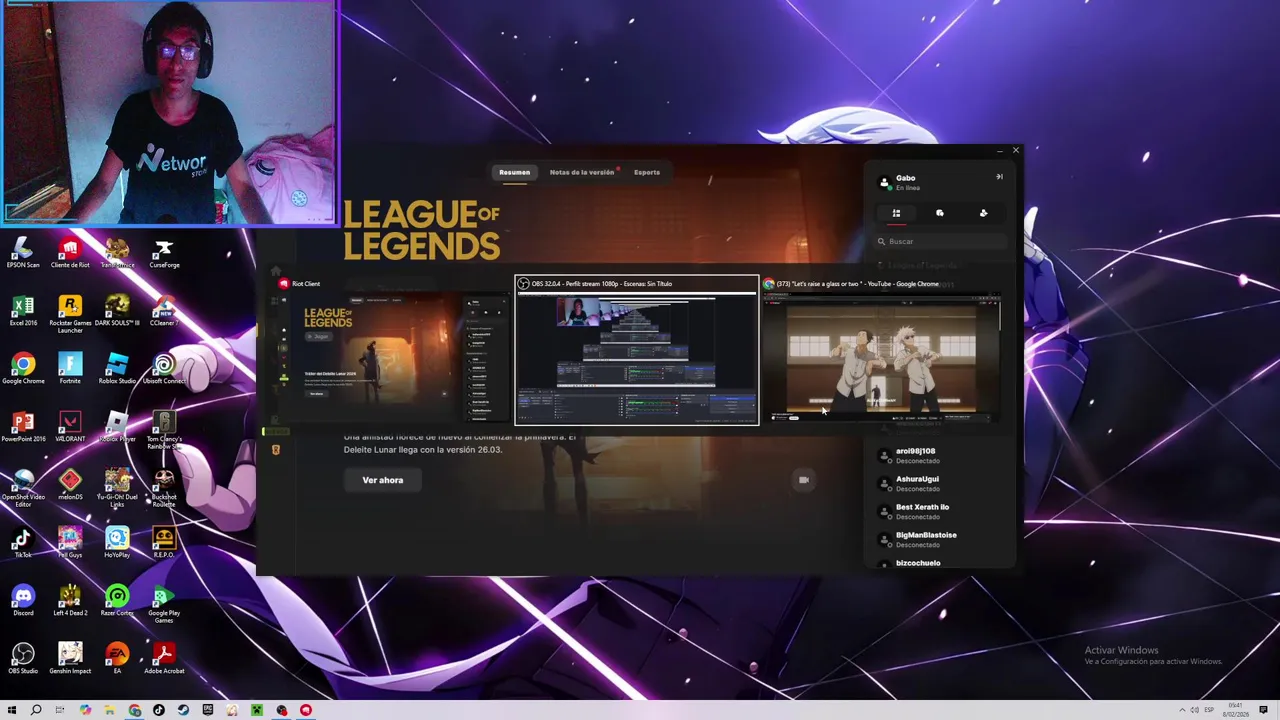Open Steam from the taskbar

(183, 710)
